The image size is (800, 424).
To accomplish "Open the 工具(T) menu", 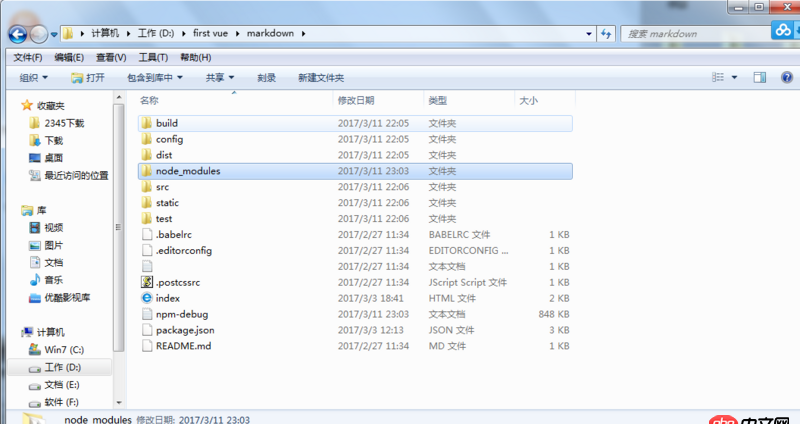I will 153,58.
